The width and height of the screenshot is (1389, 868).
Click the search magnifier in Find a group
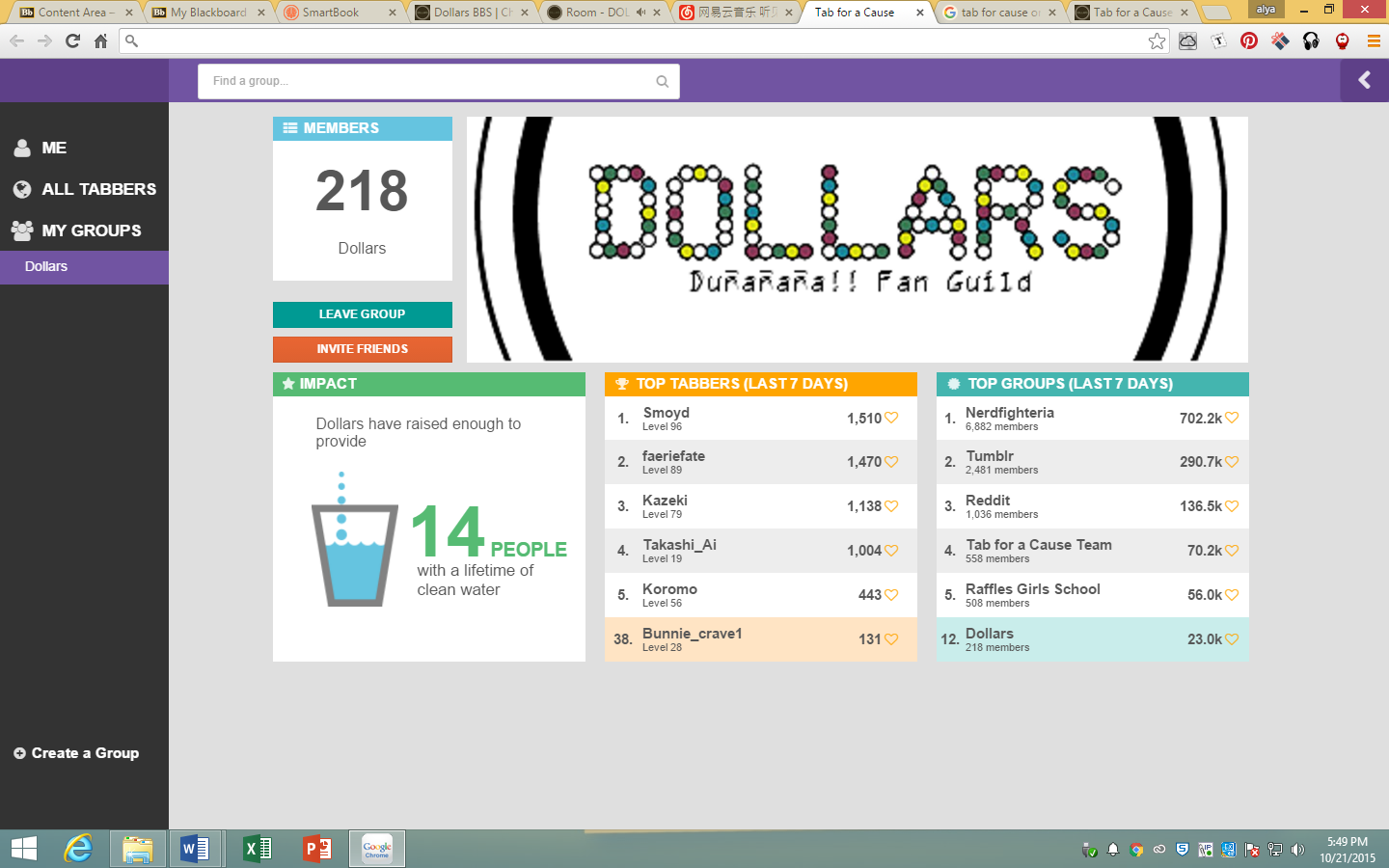point(662,82)
